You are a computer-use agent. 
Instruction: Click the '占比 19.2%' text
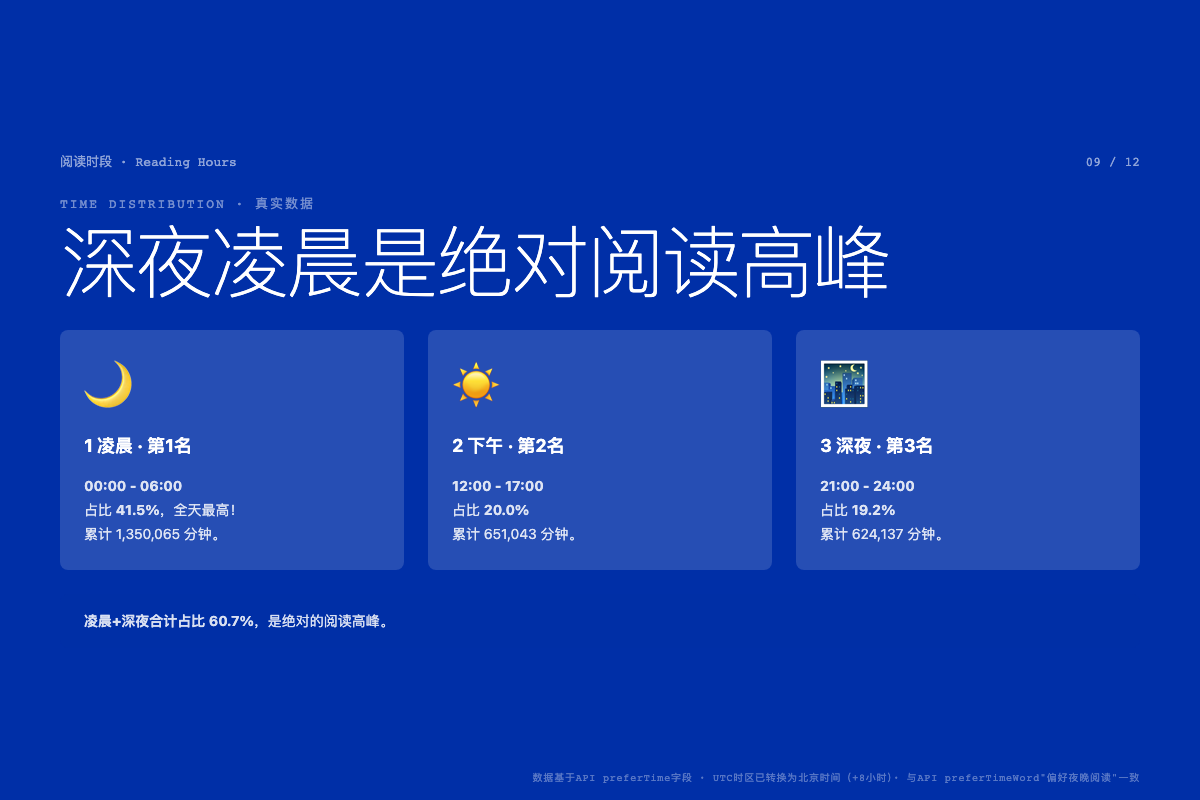(858, 510)
